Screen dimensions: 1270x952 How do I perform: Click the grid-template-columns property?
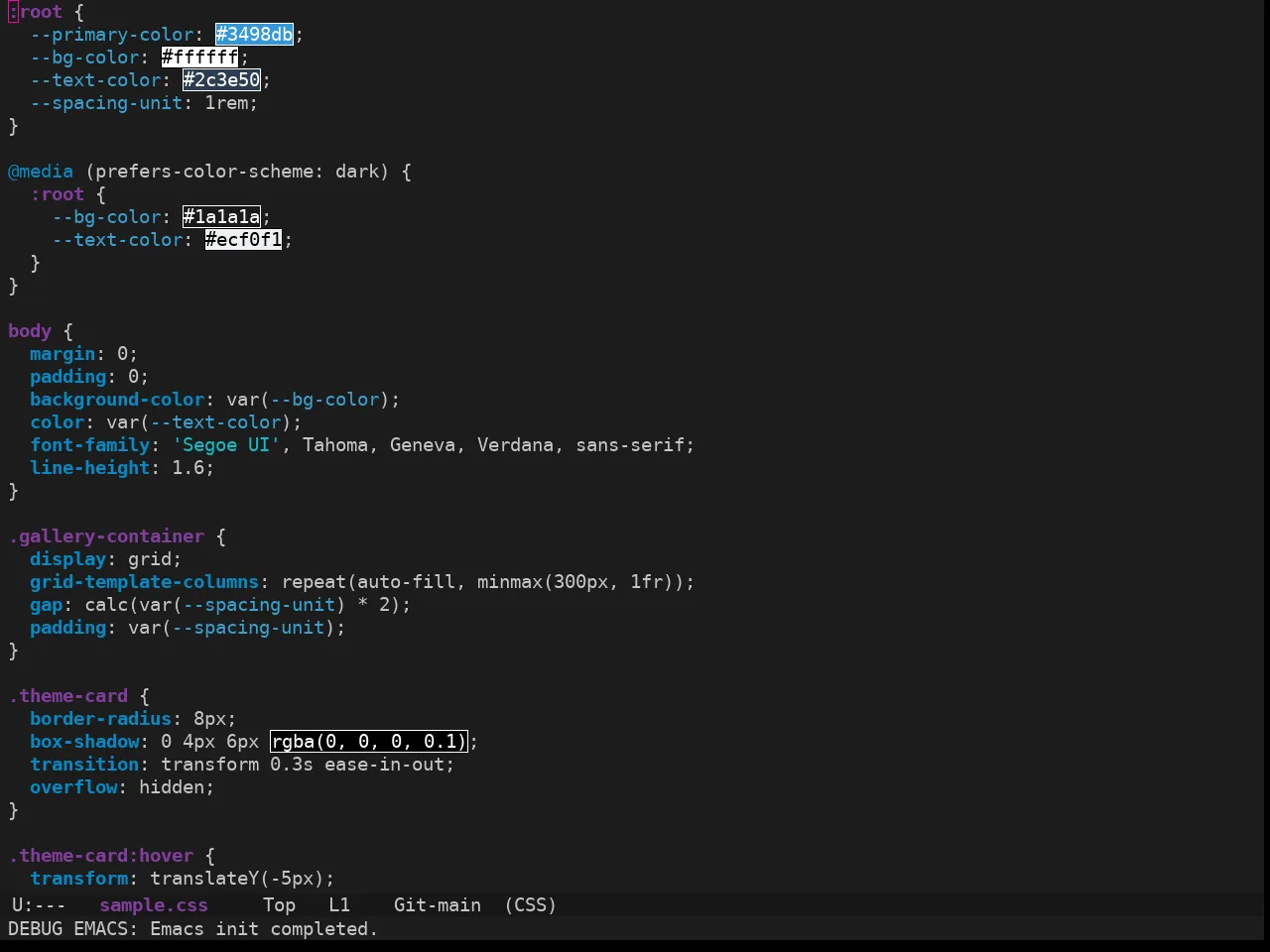point(144,582)
